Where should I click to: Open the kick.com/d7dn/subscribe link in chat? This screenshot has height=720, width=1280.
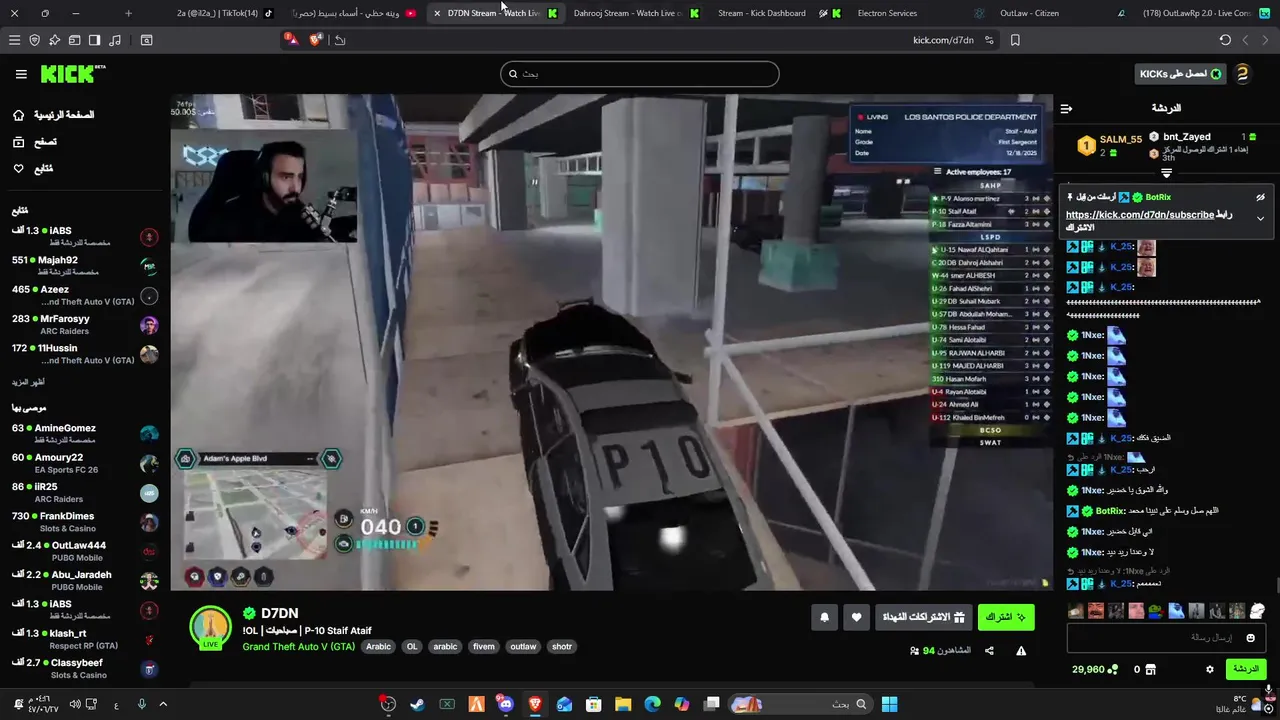click(1140, 215)
